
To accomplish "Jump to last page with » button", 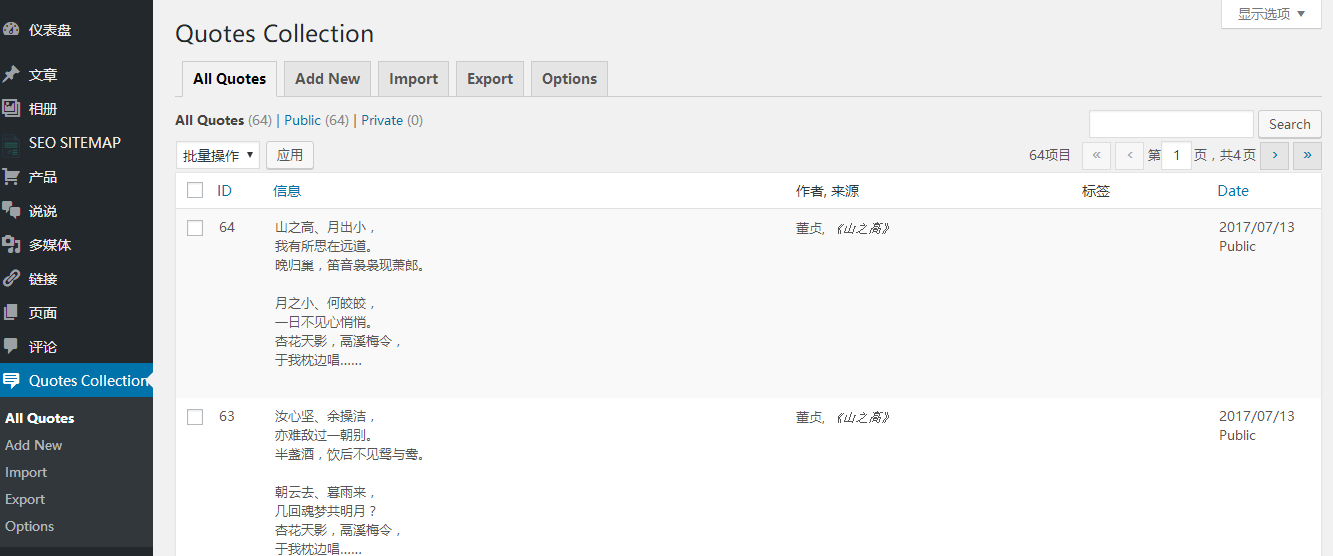I will [1307, 155].
